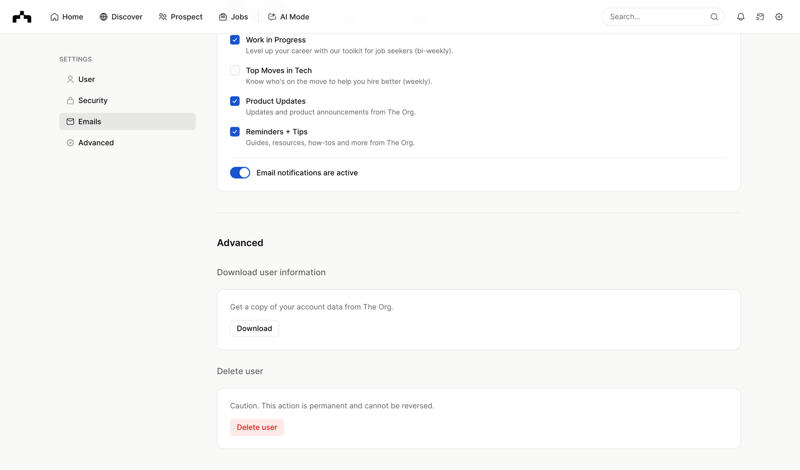
Task: Turn off email notifications toggle
Action: click(240, 173)
